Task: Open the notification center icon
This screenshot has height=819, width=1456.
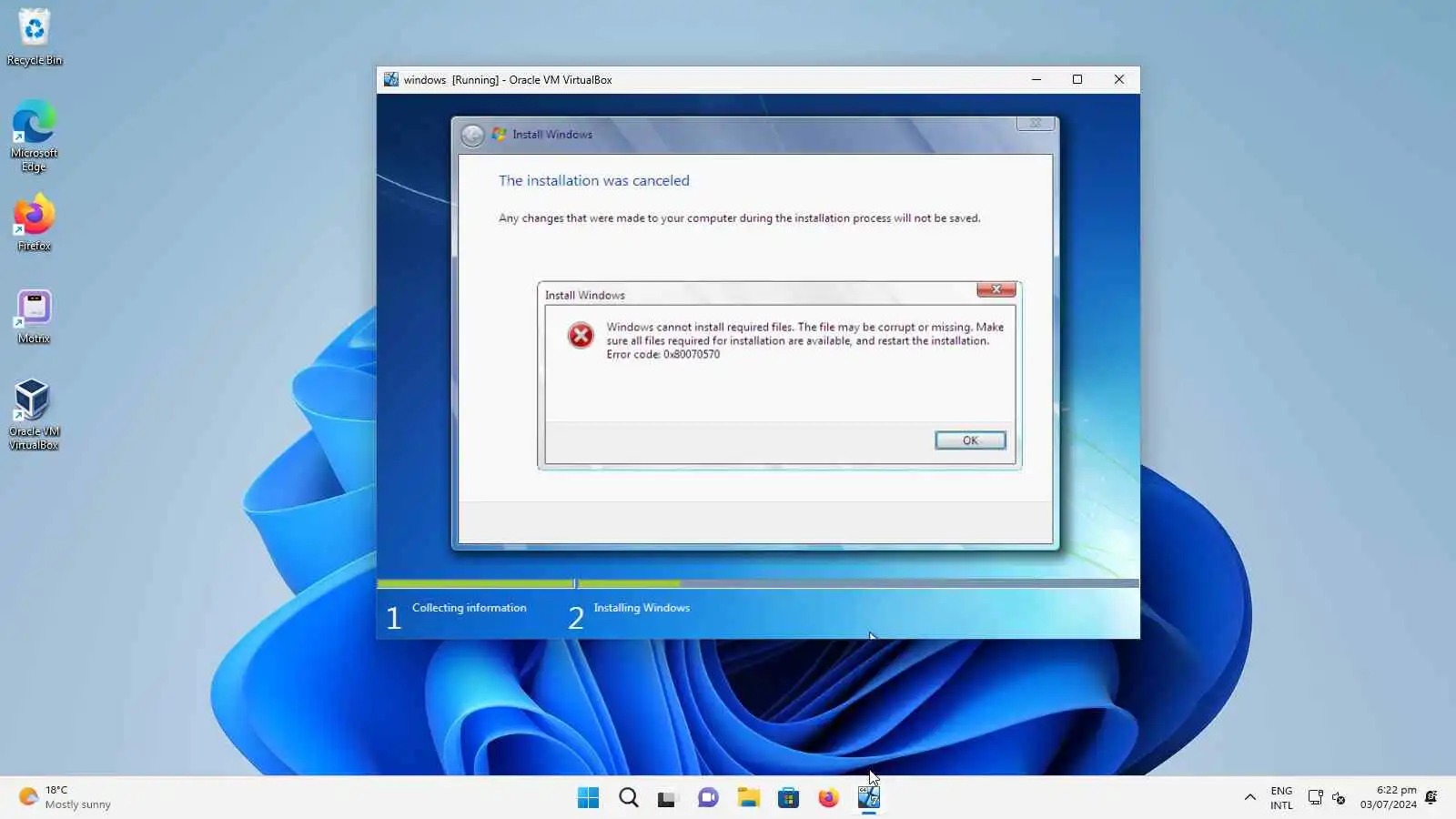Action: coord(1431,797)
